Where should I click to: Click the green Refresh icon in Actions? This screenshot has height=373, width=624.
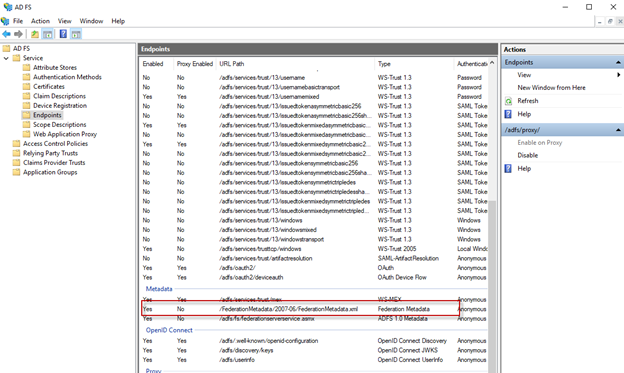[x=508, y=101]
